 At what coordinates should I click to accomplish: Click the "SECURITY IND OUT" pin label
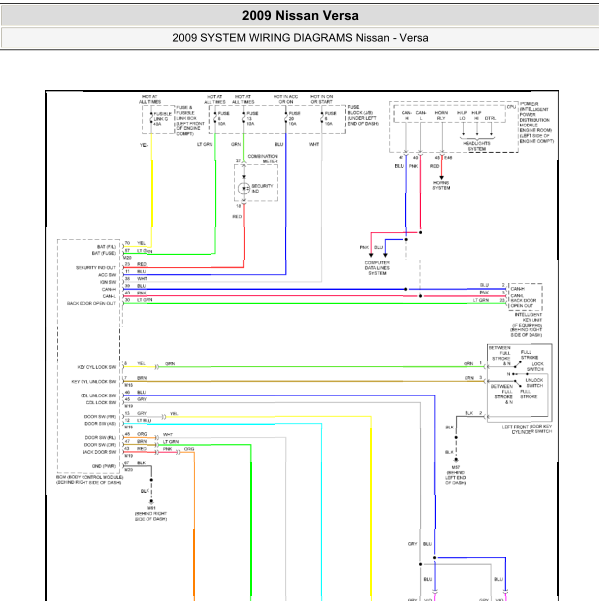click(x=96, y=268)
